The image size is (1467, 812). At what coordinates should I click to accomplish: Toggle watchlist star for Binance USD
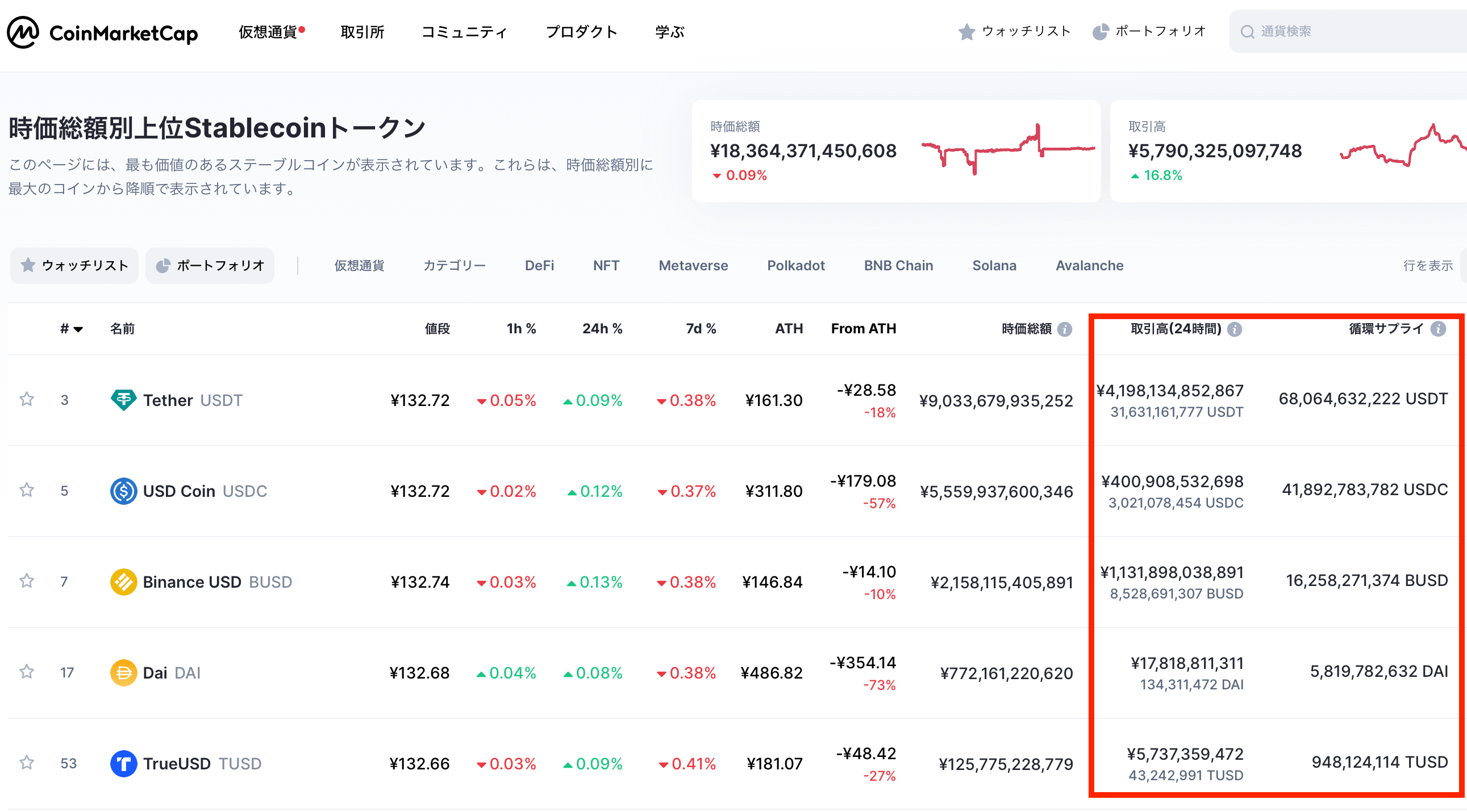27,581
